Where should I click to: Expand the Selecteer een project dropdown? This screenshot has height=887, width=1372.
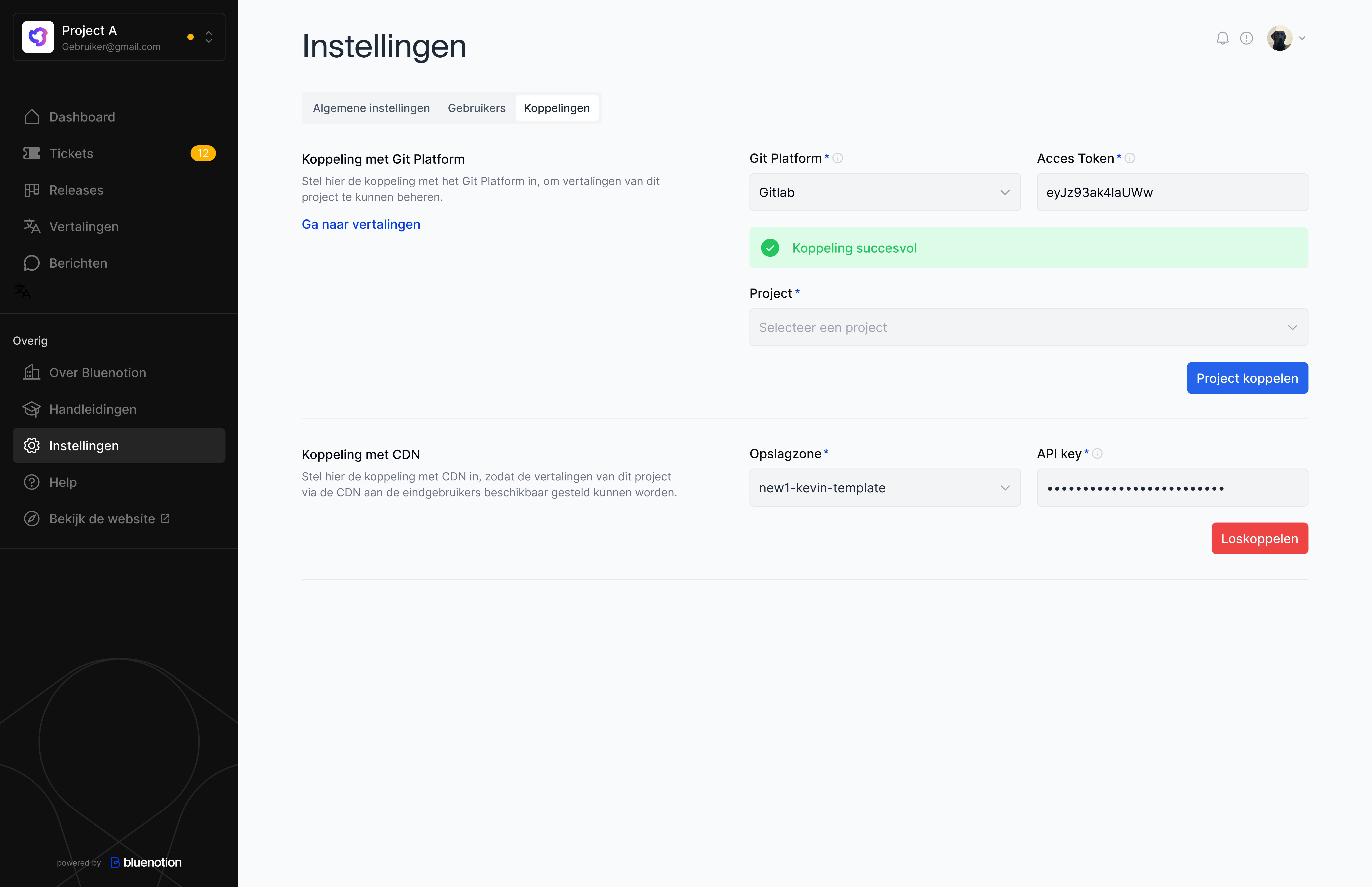pyautogui.click(x=1028, y=327)
